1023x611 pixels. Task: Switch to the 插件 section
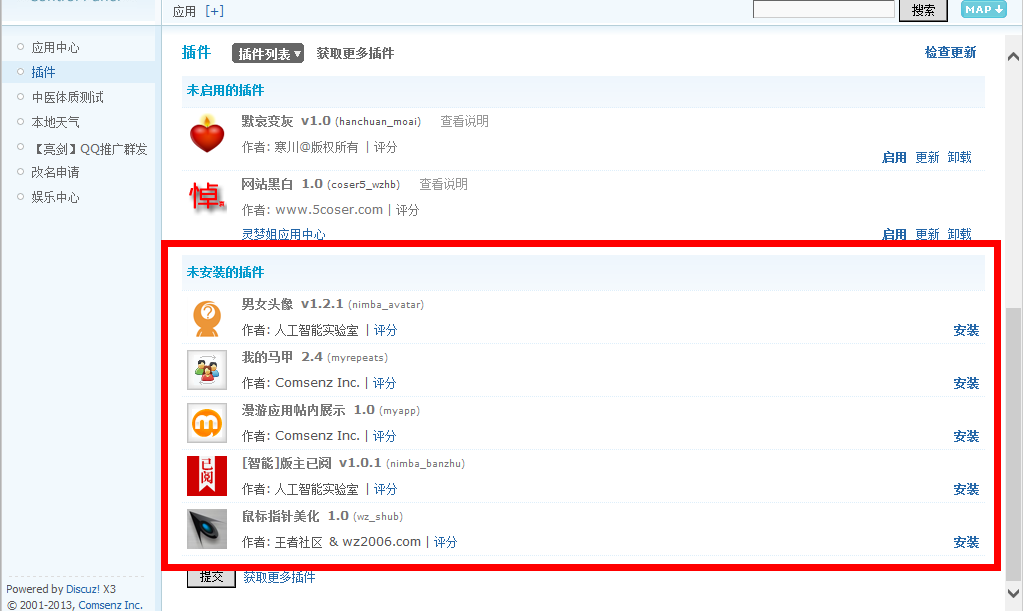[x=41, y=72]
